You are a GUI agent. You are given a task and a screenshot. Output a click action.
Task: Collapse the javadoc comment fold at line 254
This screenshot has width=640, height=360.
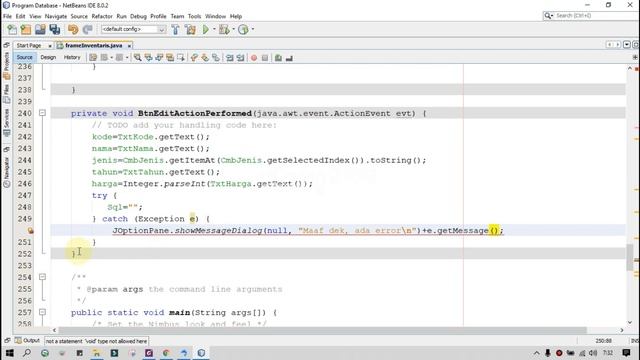coord(42,277)
